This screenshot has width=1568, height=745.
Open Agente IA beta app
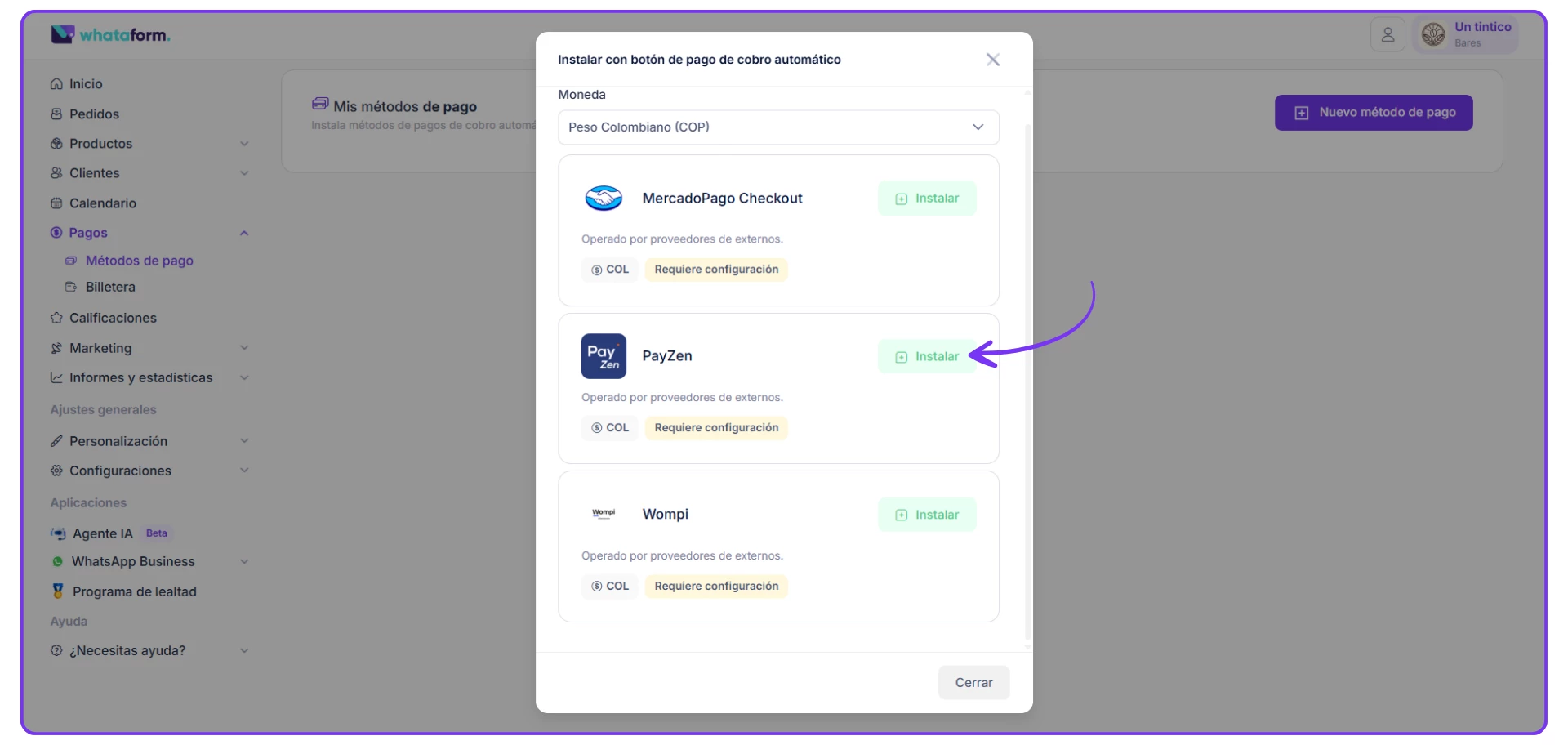click(x=103, y=533)
